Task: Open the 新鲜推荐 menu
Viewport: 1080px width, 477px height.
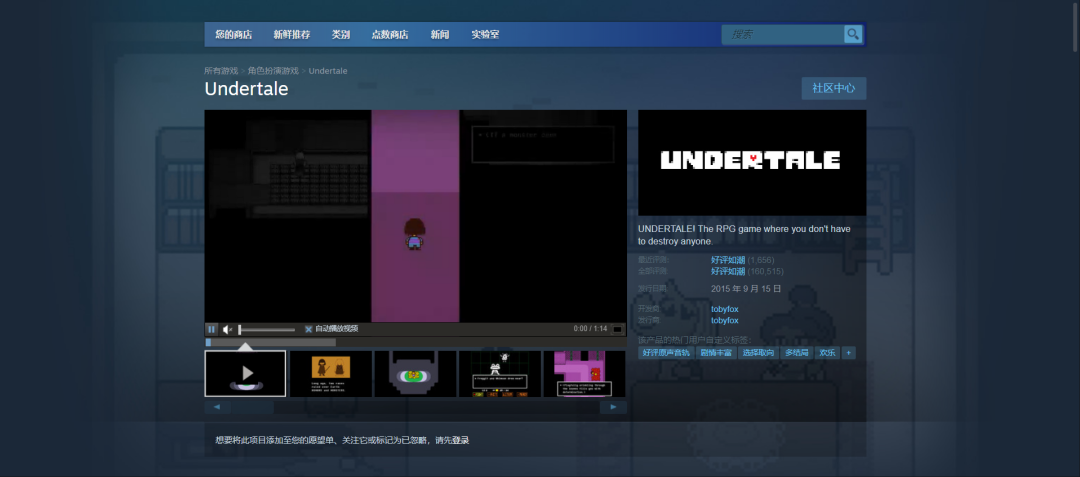Action: click(291, 34)
